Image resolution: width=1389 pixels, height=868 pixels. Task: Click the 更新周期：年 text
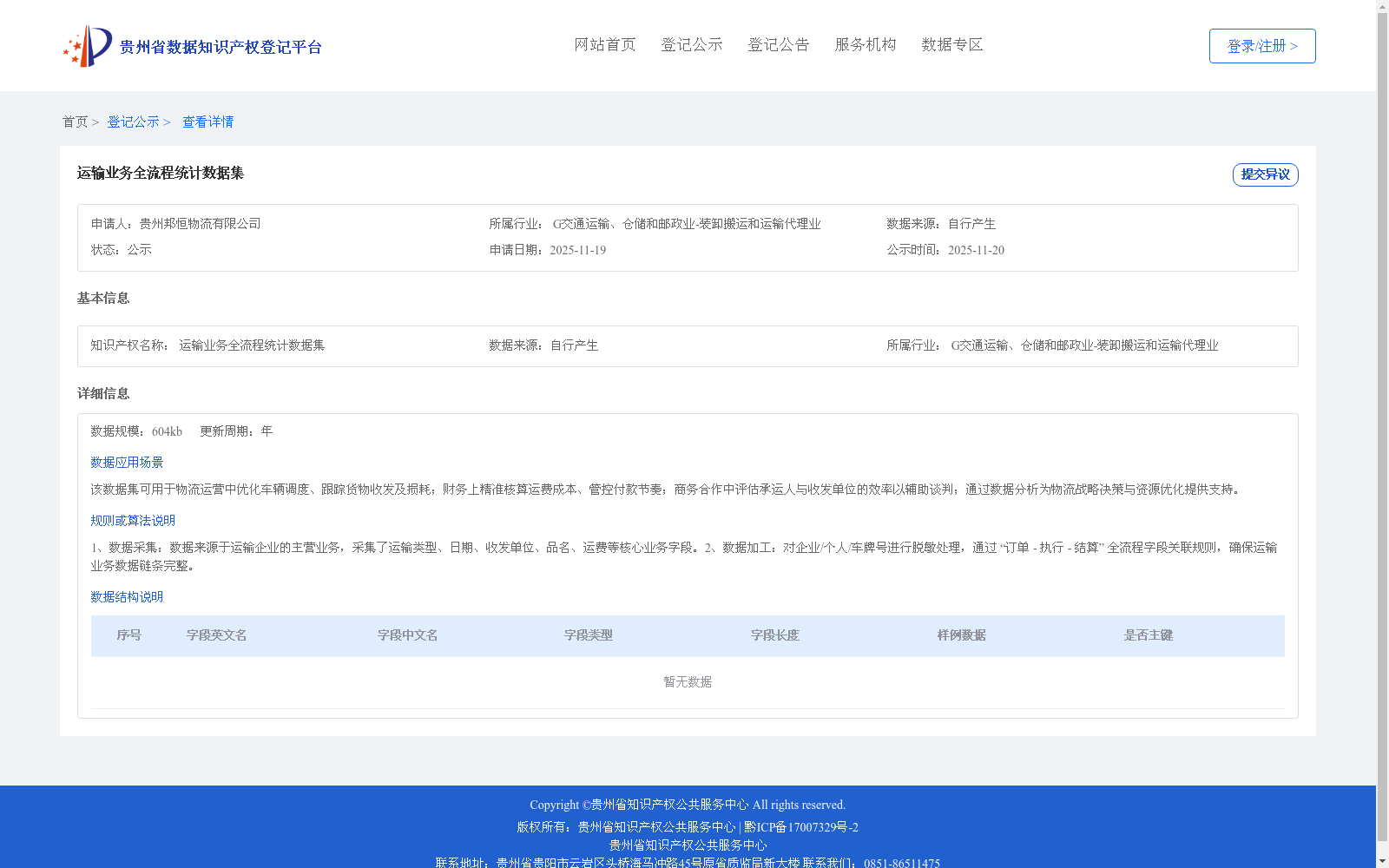click(x=236, y=431)
